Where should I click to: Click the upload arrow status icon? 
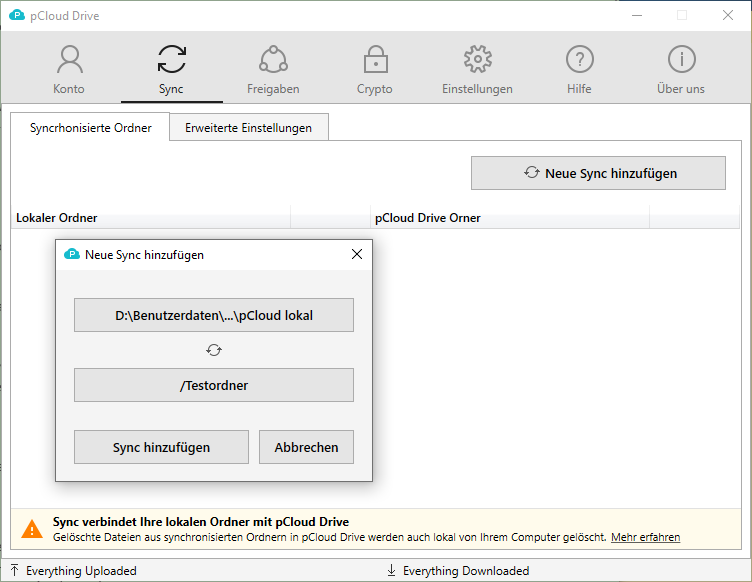(x=14, y=570)
